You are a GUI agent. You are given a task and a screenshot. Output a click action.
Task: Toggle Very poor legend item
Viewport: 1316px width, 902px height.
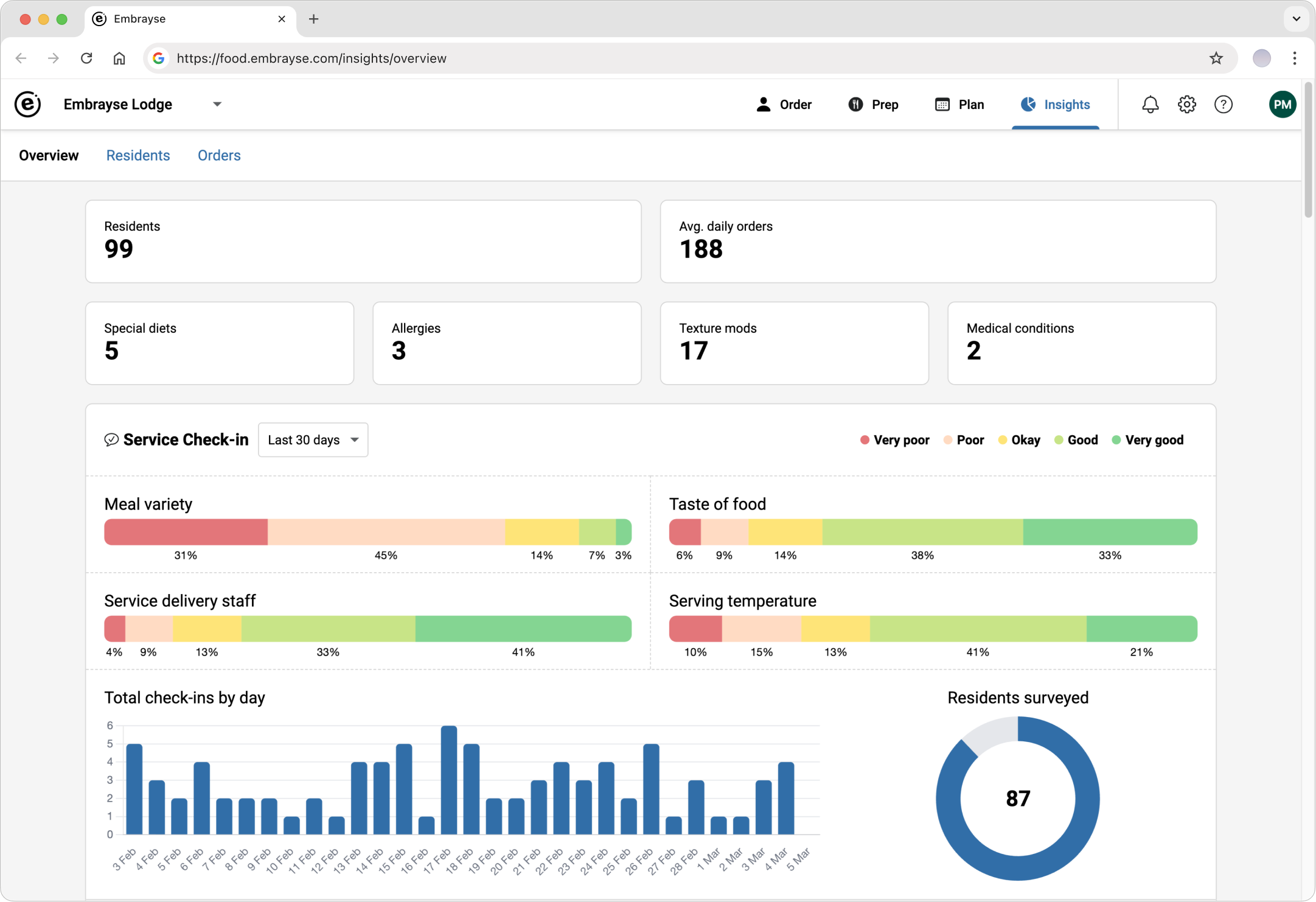click(x=894, y=440)
